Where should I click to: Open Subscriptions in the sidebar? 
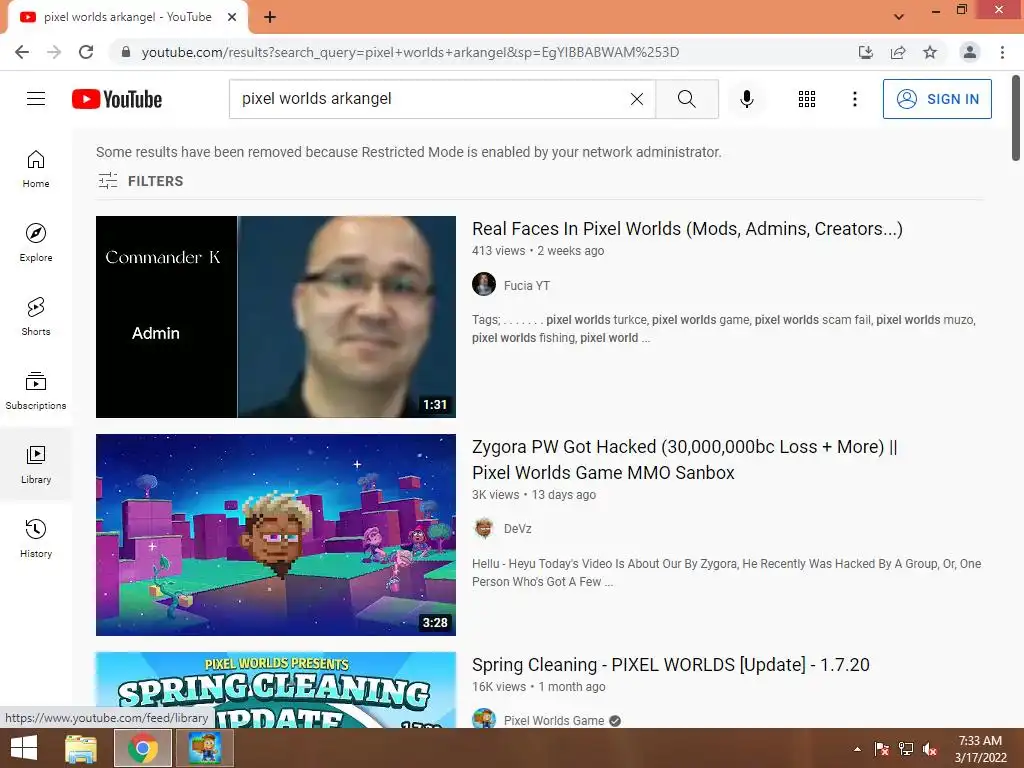coord(36,391)
